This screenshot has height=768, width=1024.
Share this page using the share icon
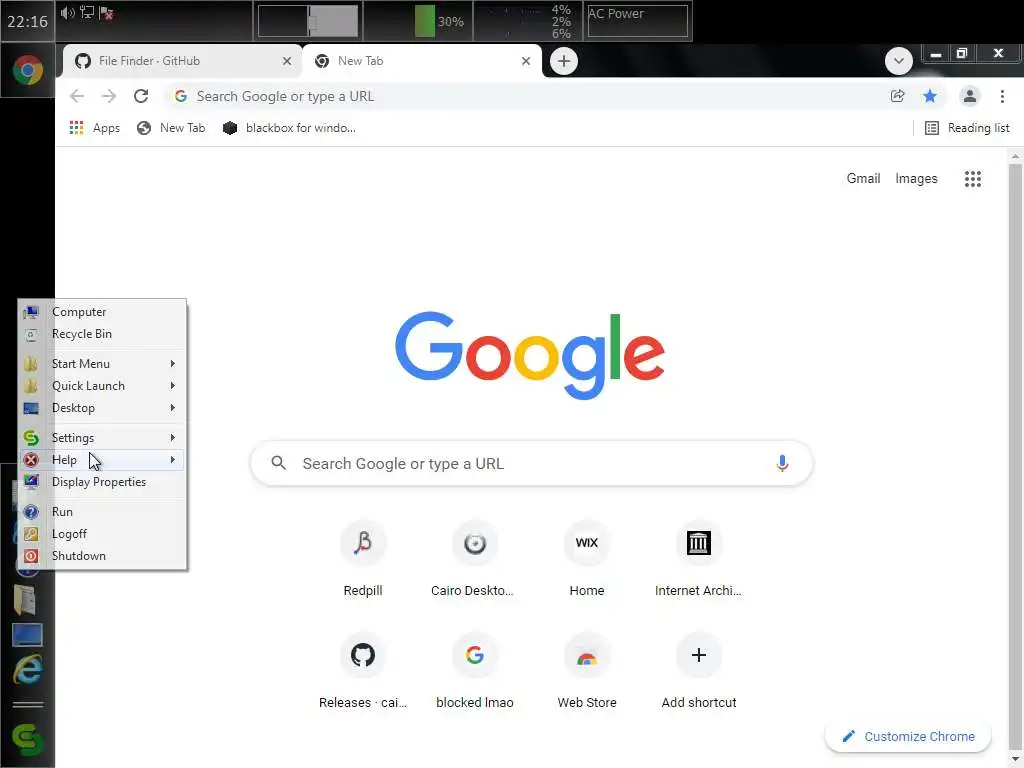click(897, 97)
